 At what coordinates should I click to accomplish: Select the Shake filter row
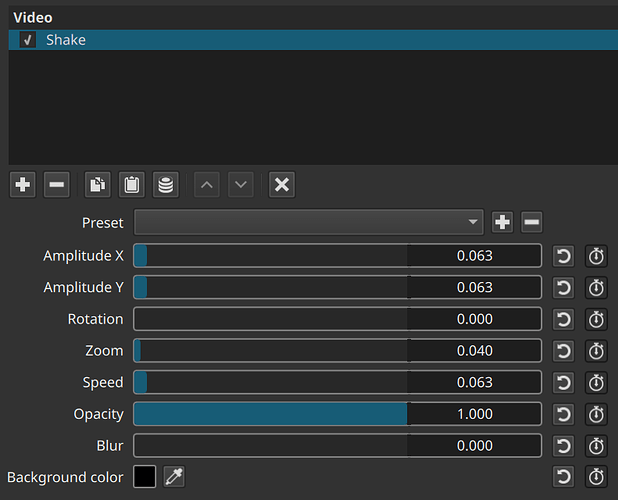[x=313, y=40]
